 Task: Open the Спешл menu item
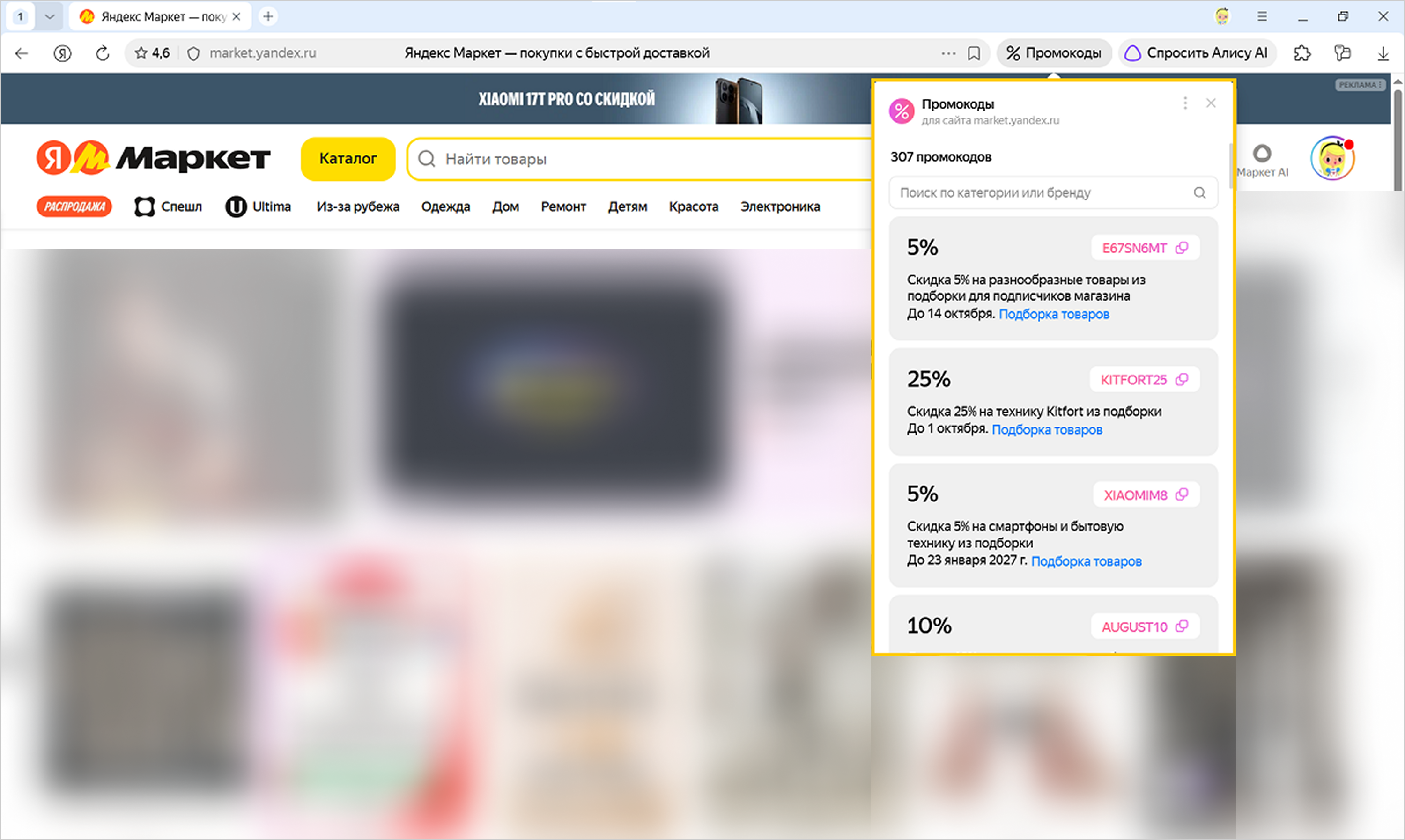click(168, 206)
